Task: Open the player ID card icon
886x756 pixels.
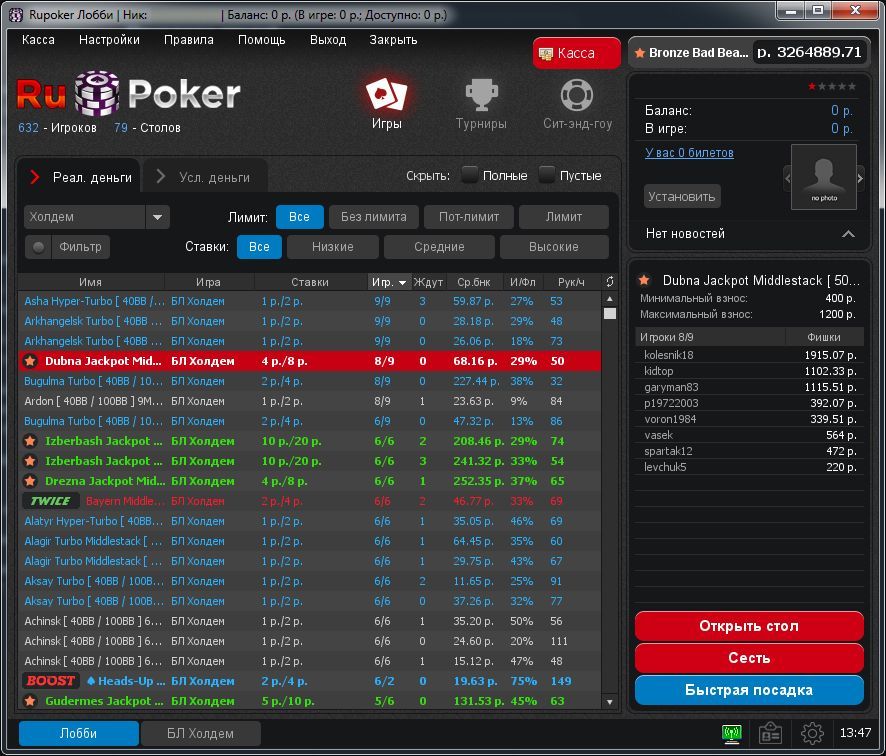Action: 769,734
